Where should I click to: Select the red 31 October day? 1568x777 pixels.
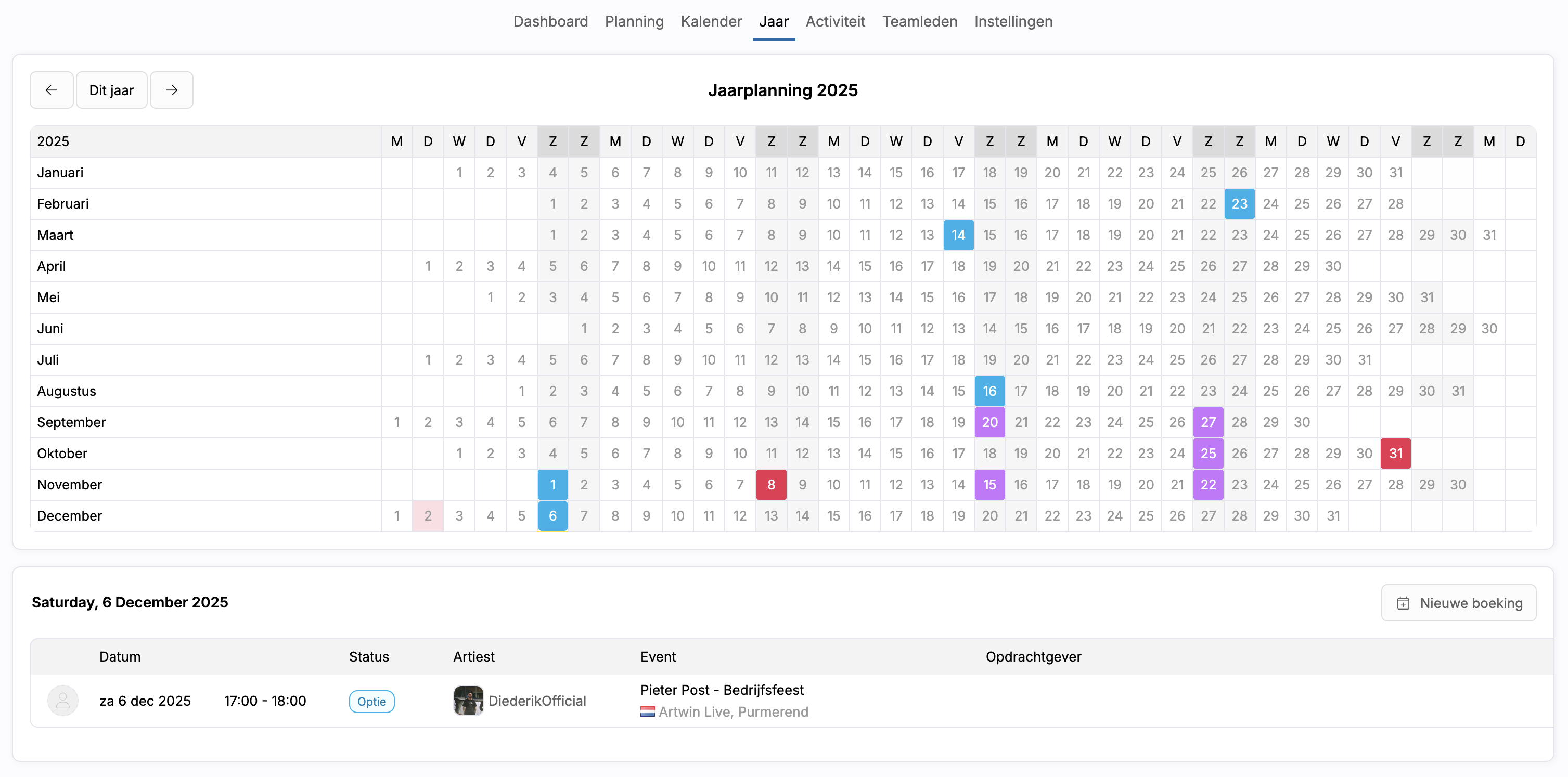[1395, 454]
